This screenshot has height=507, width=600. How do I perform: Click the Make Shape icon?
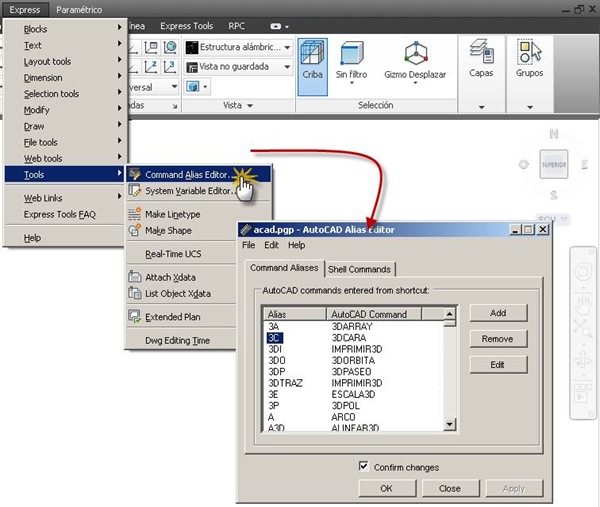tap(135, 230)
